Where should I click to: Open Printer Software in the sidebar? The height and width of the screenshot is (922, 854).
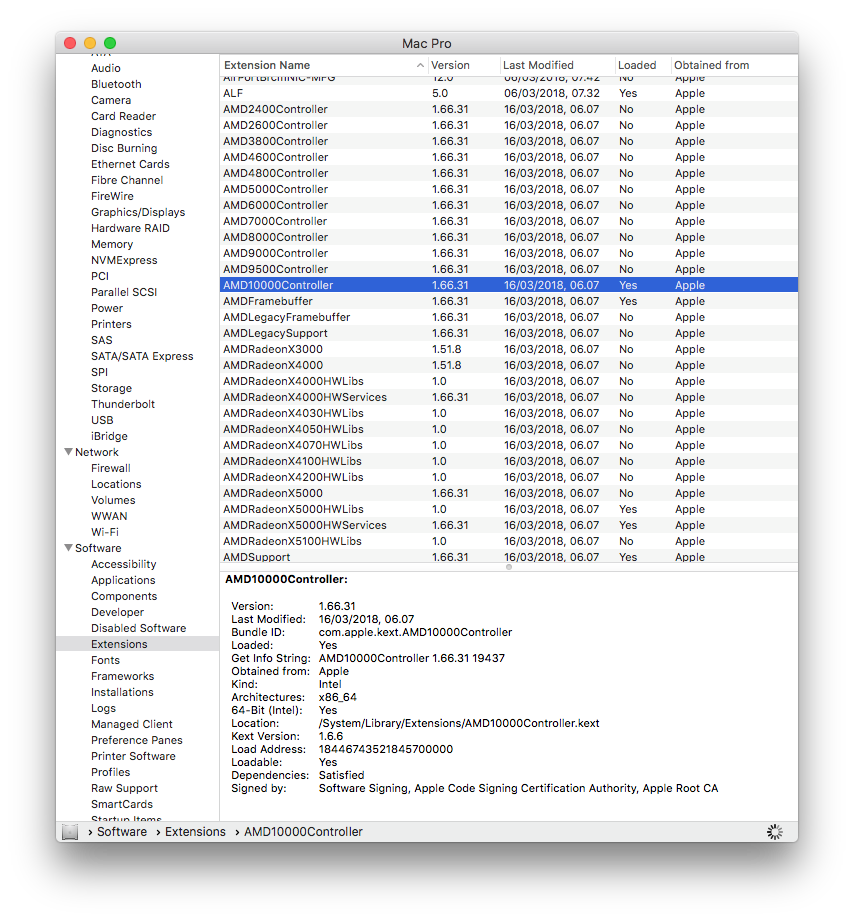click(x=134, y=756)
